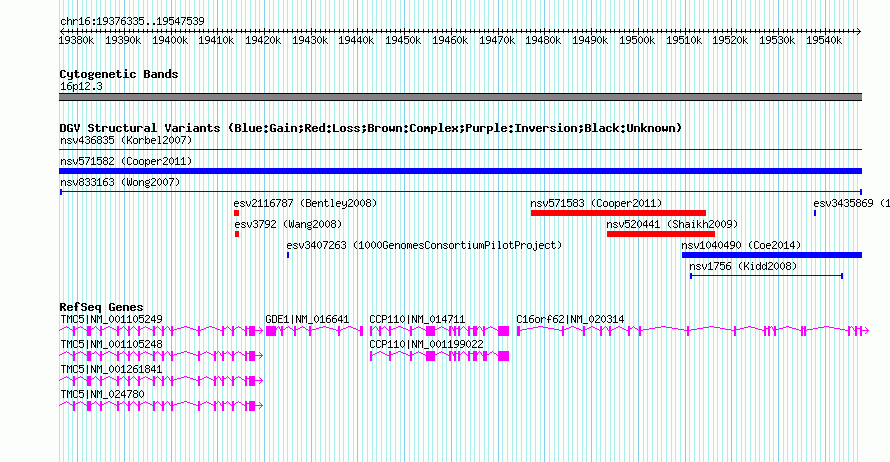Click the chr16:19376335..19547539 coordinate label

click(x=132, y=21)
